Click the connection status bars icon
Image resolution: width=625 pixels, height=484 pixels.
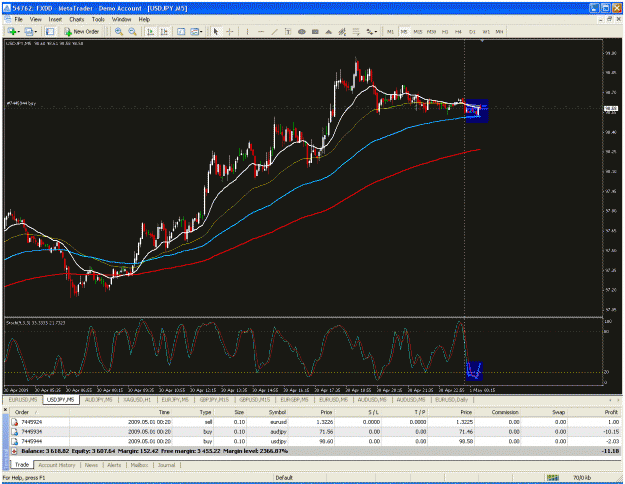552,478
